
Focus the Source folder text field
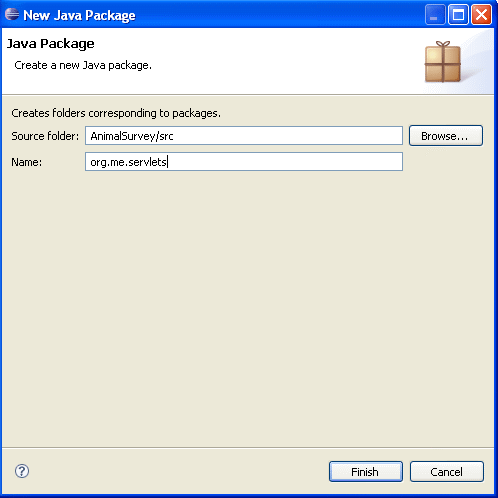pyautogui.click(x=244, y=136)
